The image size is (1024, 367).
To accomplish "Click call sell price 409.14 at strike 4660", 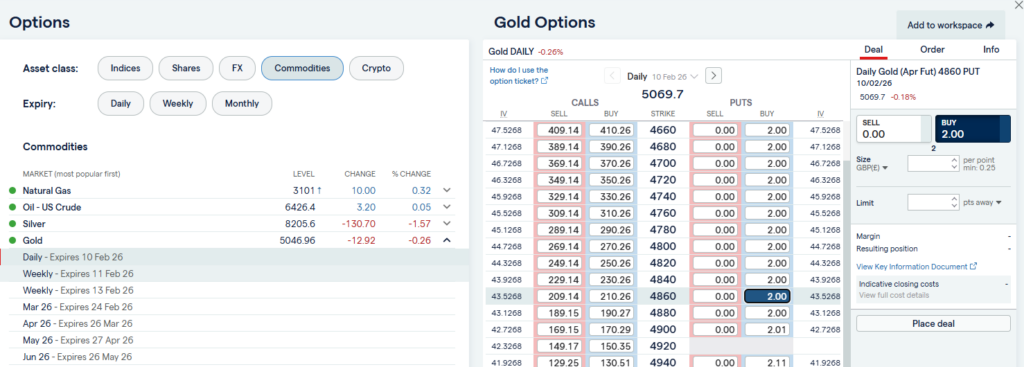I will (x=560, y=130).
